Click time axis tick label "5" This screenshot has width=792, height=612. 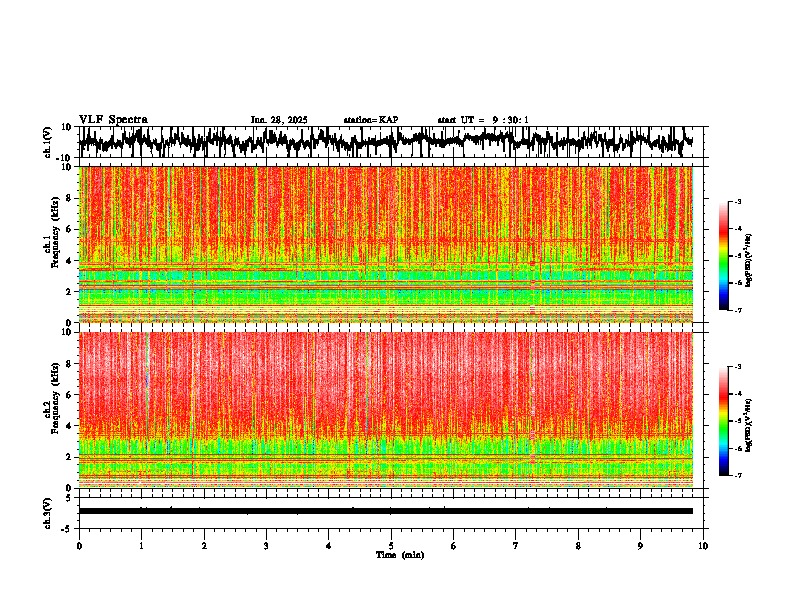tap(391, 546)
